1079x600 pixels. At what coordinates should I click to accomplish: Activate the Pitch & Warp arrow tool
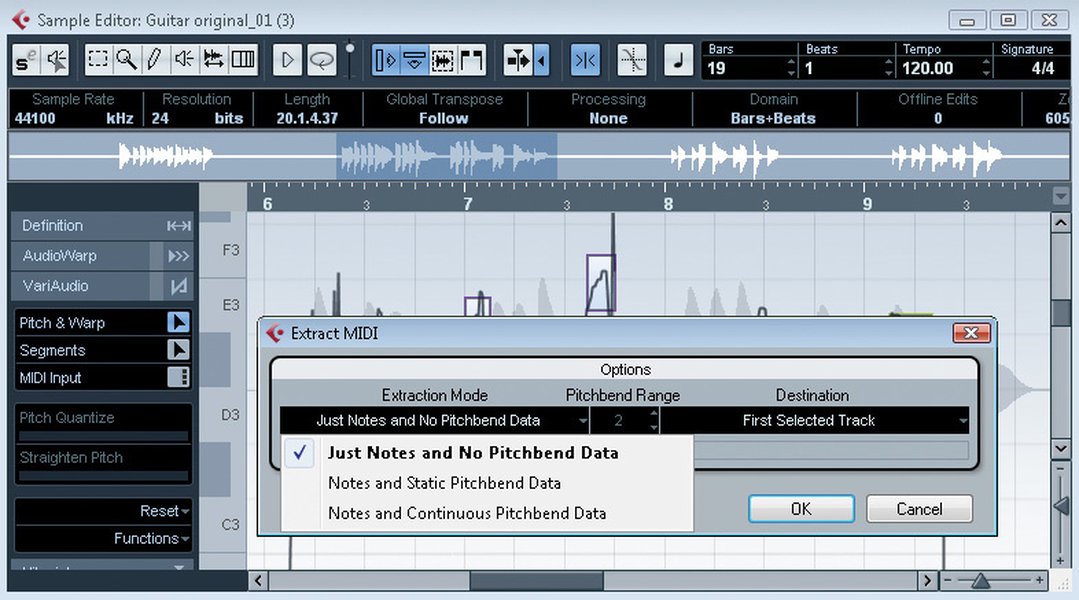coord(178,322)
